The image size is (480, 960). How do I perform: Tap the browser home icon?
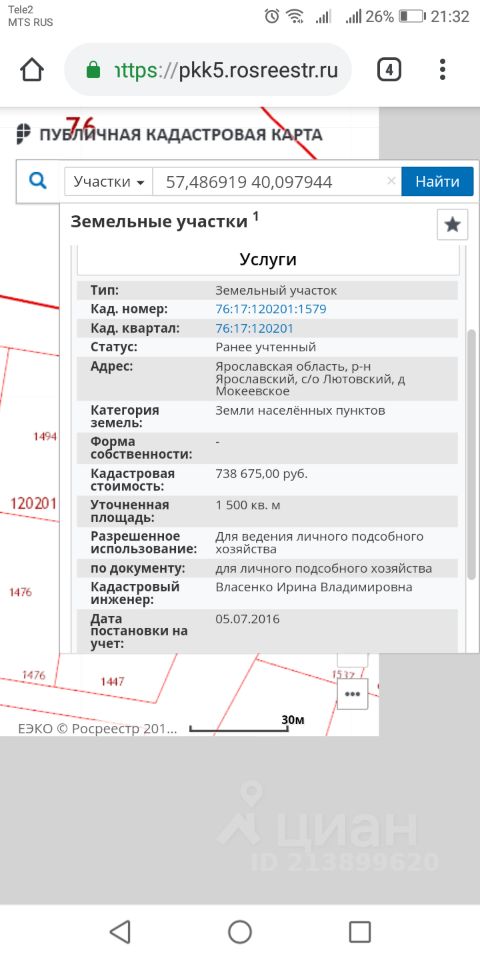[x=32, y=70]
